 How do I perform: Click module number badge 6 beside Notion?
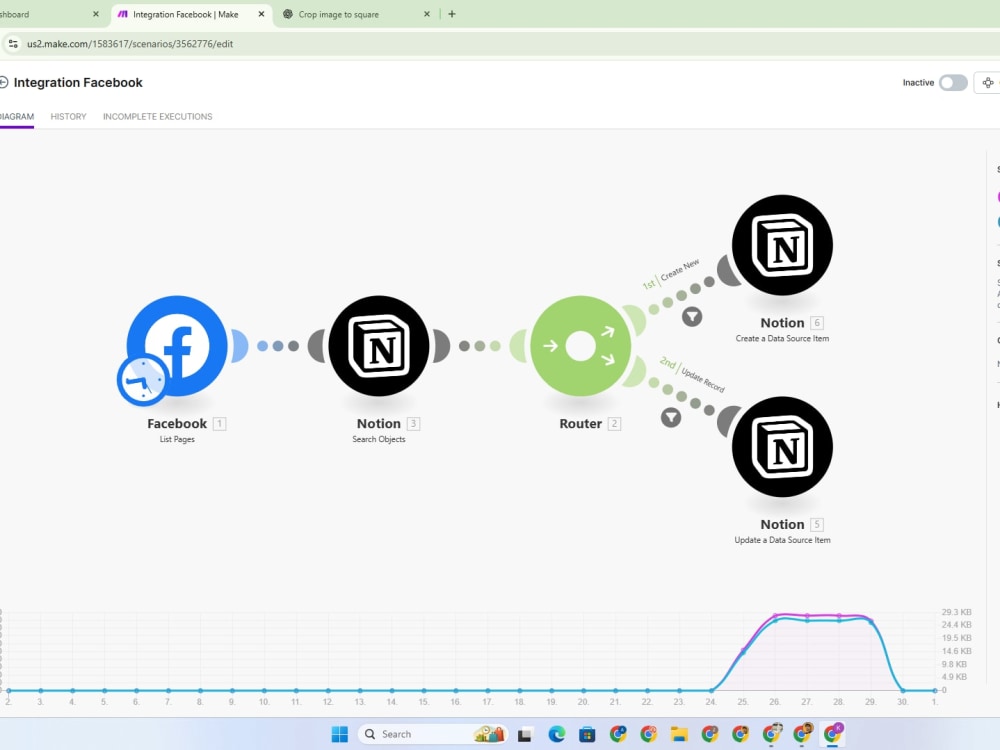817,323
